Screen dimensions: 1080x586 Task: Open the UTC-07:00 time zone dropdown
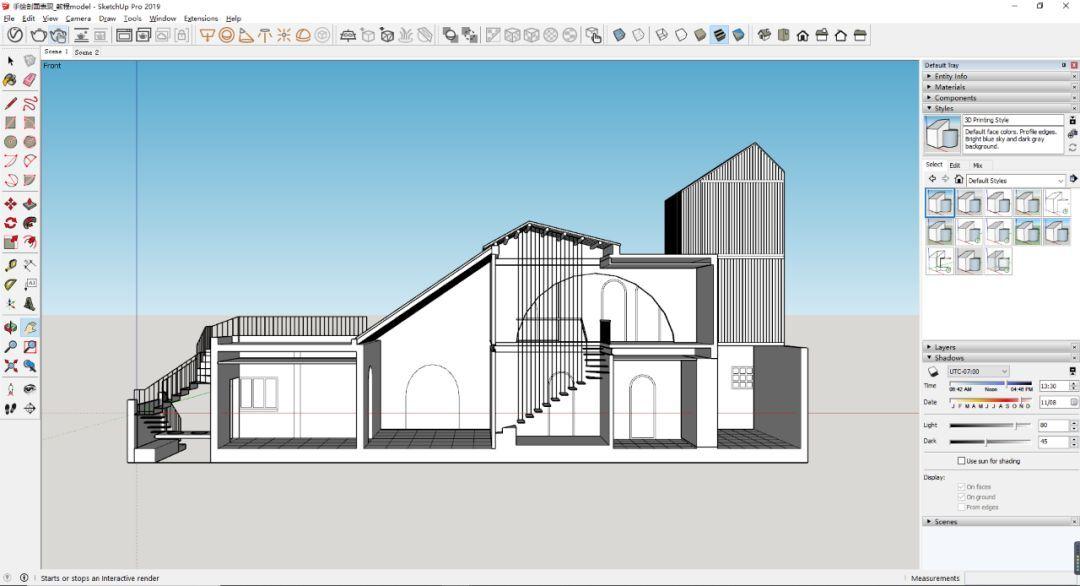978,371
